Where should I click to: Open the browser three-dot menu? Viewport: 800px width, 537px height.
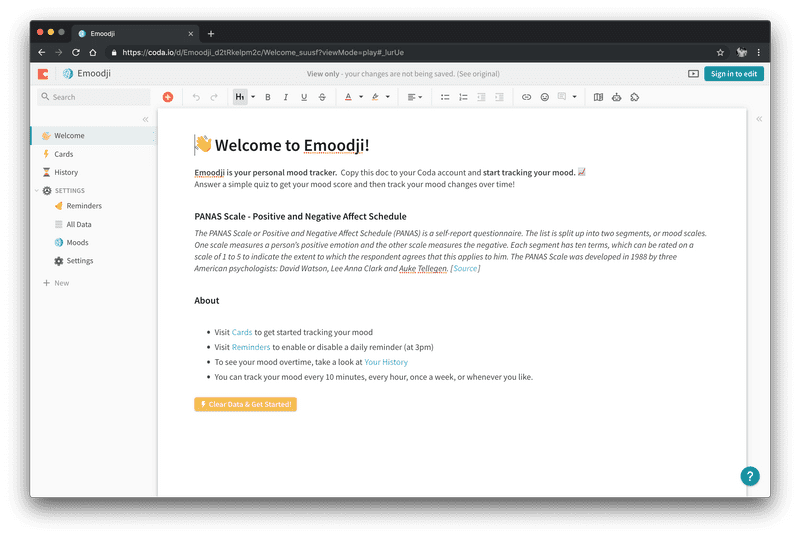(x=759, y=52)
